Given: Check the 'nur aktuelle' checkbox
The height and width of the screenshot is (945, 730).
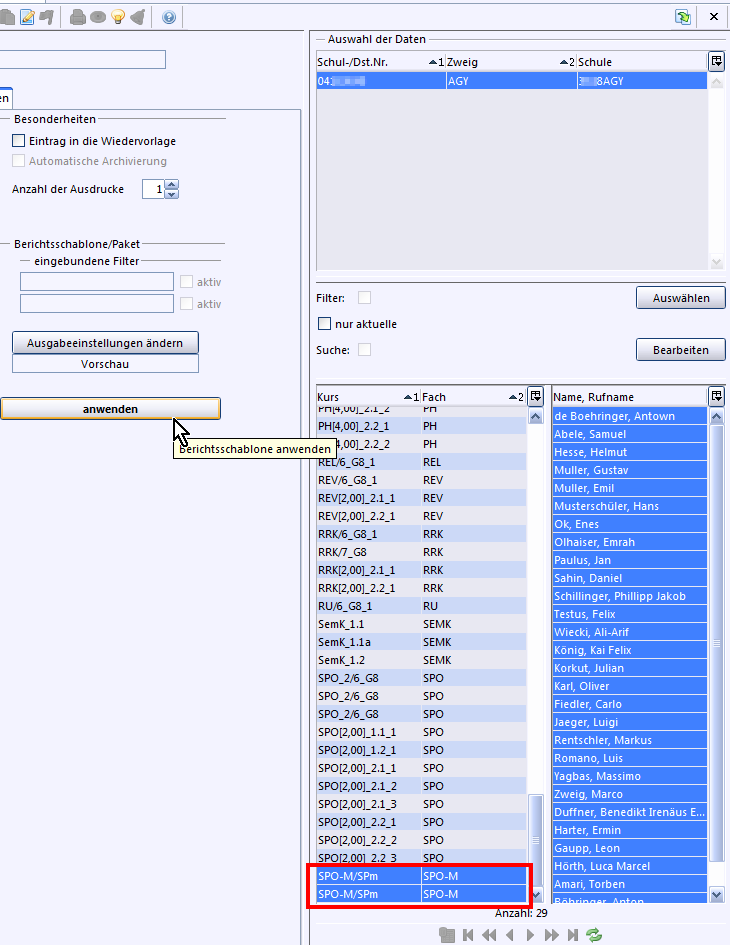Looking at the screenshot, I should tap(324, 324).
